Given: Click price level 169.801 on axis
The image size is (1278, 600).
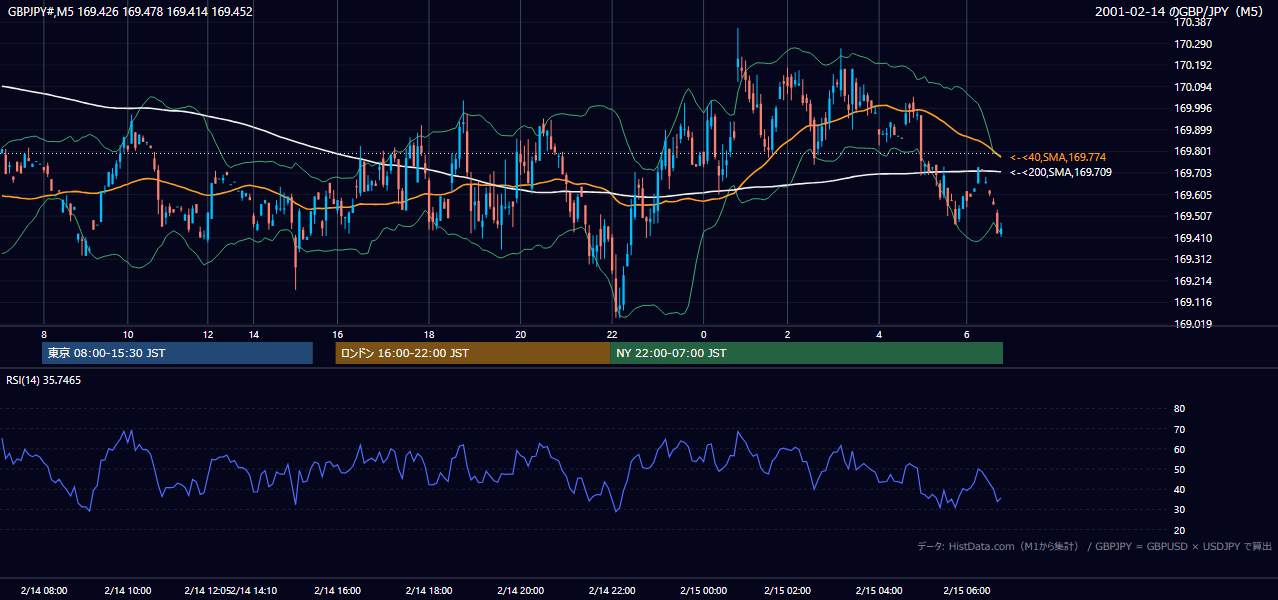Looking at the screenshot, I should pos(1193,151).
